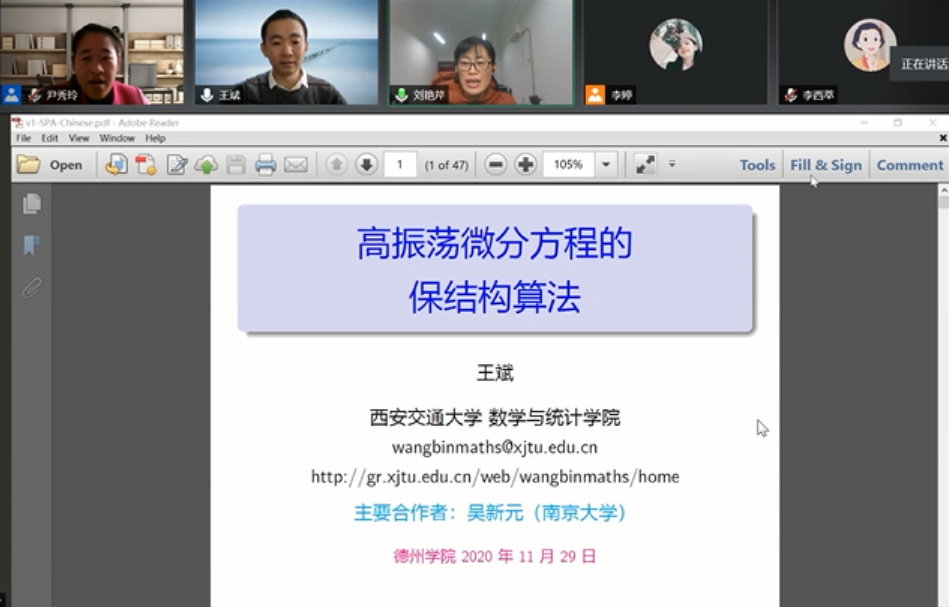The image size is (949, 607).
Task: Click the zoom in plus button
Action: pos(526,165)
